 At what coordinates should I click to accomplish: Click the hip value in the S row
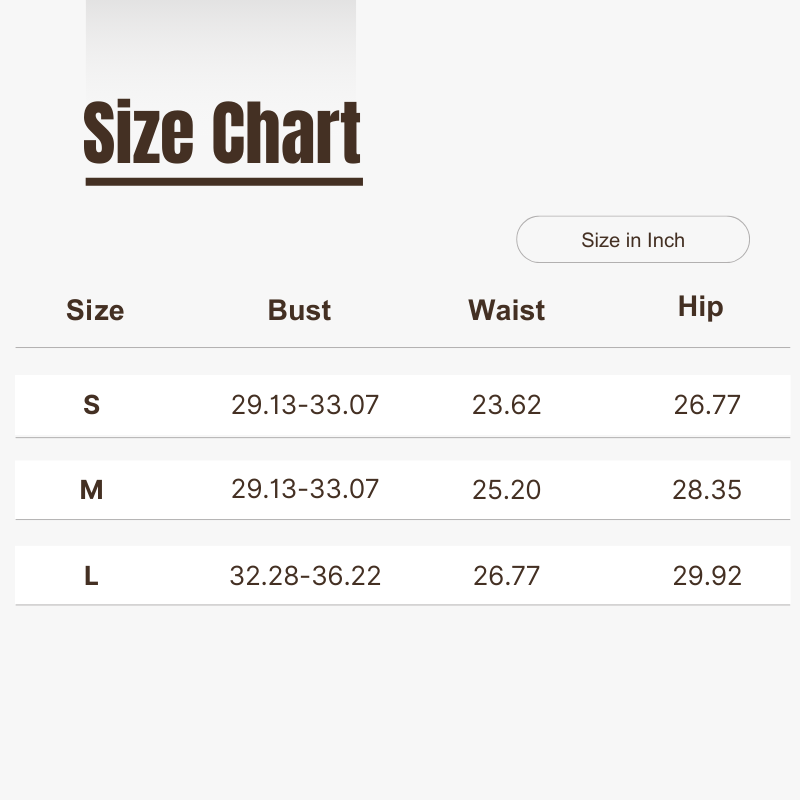tap(707, 405)
